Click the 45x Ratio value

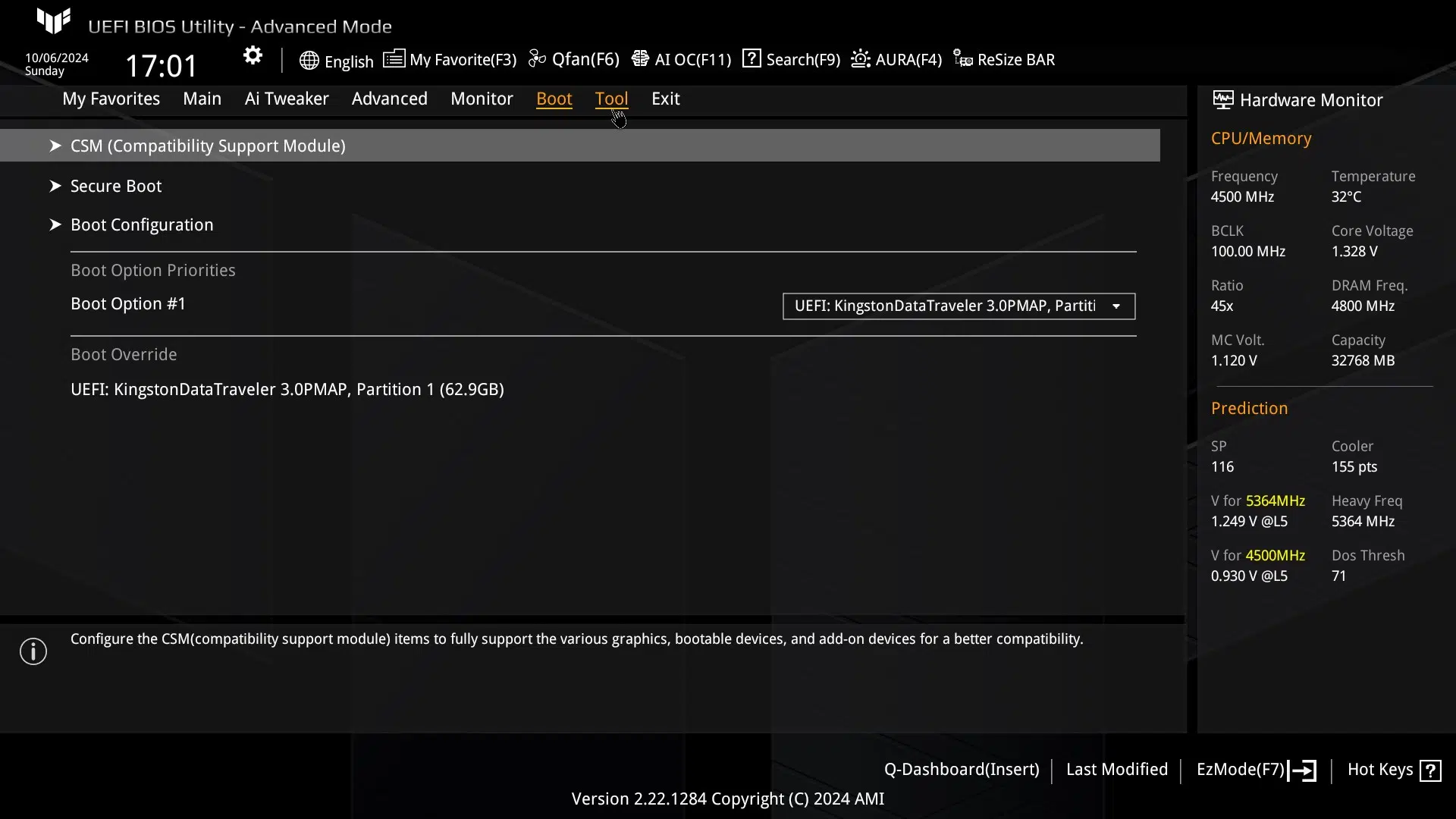click(1222, 306)
